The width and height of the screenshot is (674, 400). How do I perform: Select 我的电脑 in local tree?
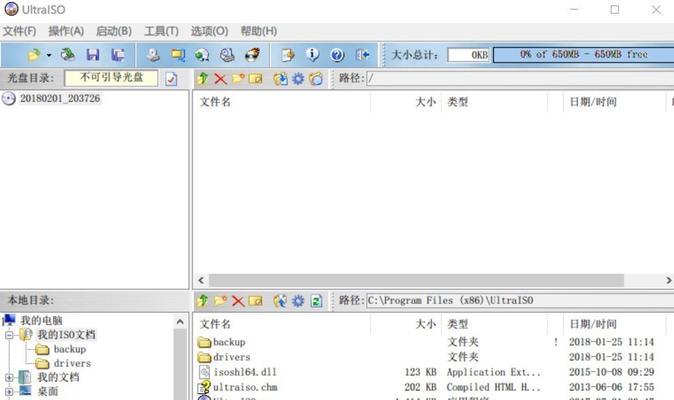[x=41, y=320]
